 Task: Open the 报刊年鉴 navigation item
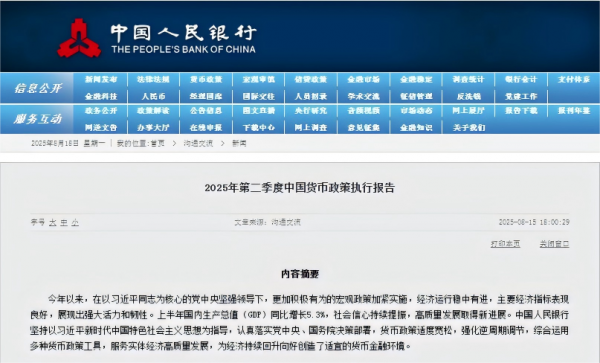click(x=574, y=111)
